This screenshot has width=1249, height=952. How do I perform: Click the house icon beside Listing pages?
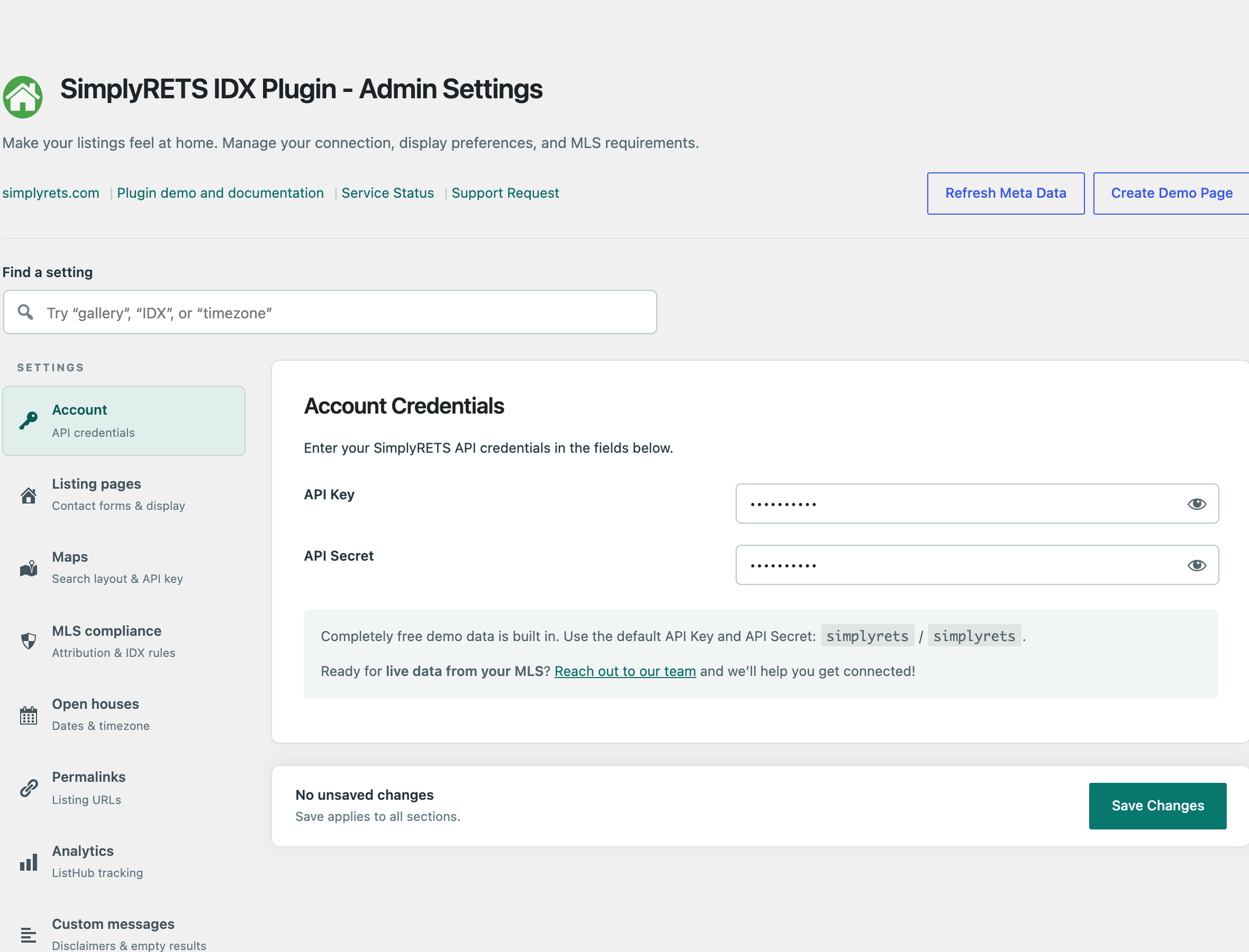click(x=28, y=495)
